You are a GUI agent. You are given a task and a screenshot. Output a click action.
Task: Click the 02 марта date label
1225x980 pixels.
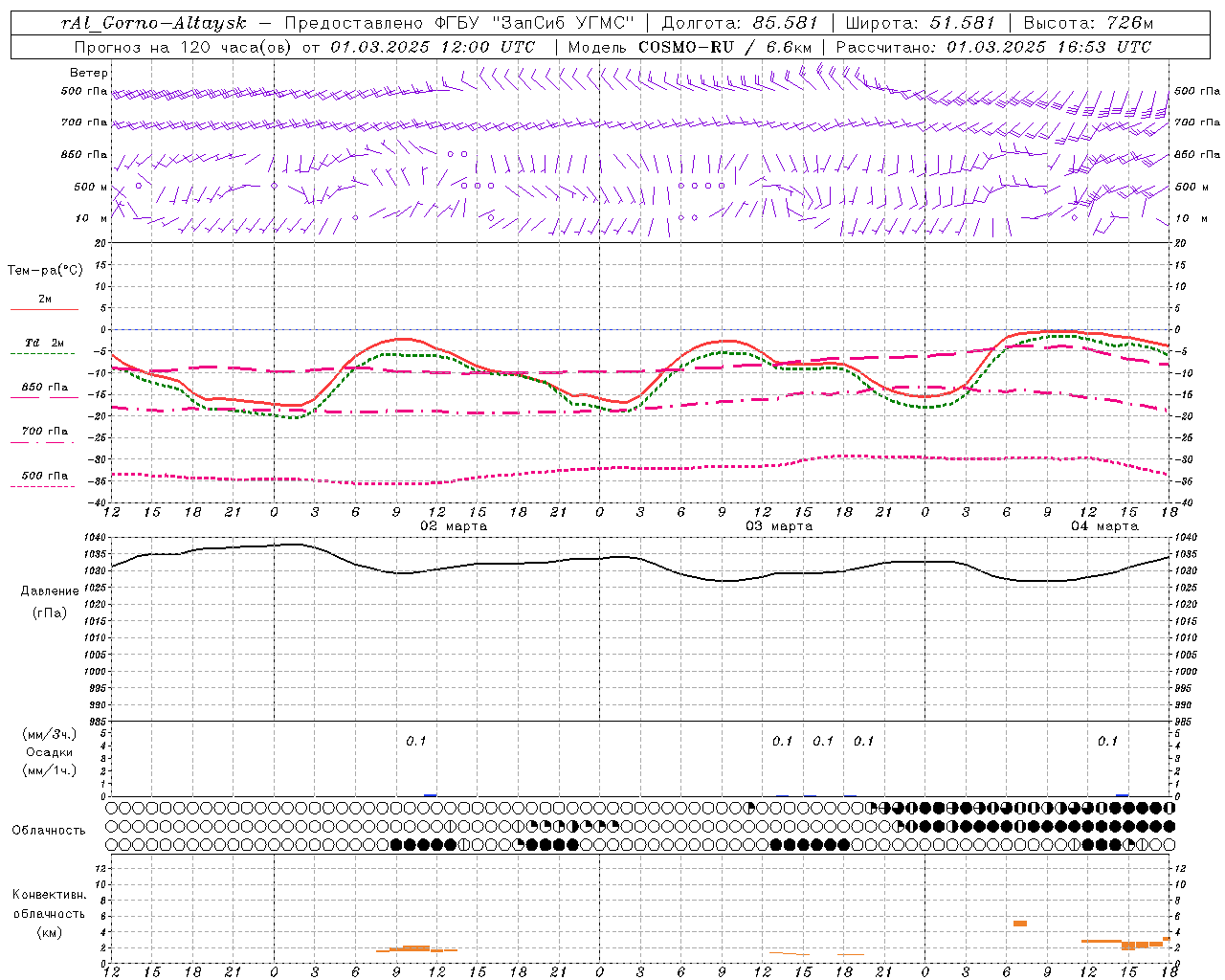[454, 526]
